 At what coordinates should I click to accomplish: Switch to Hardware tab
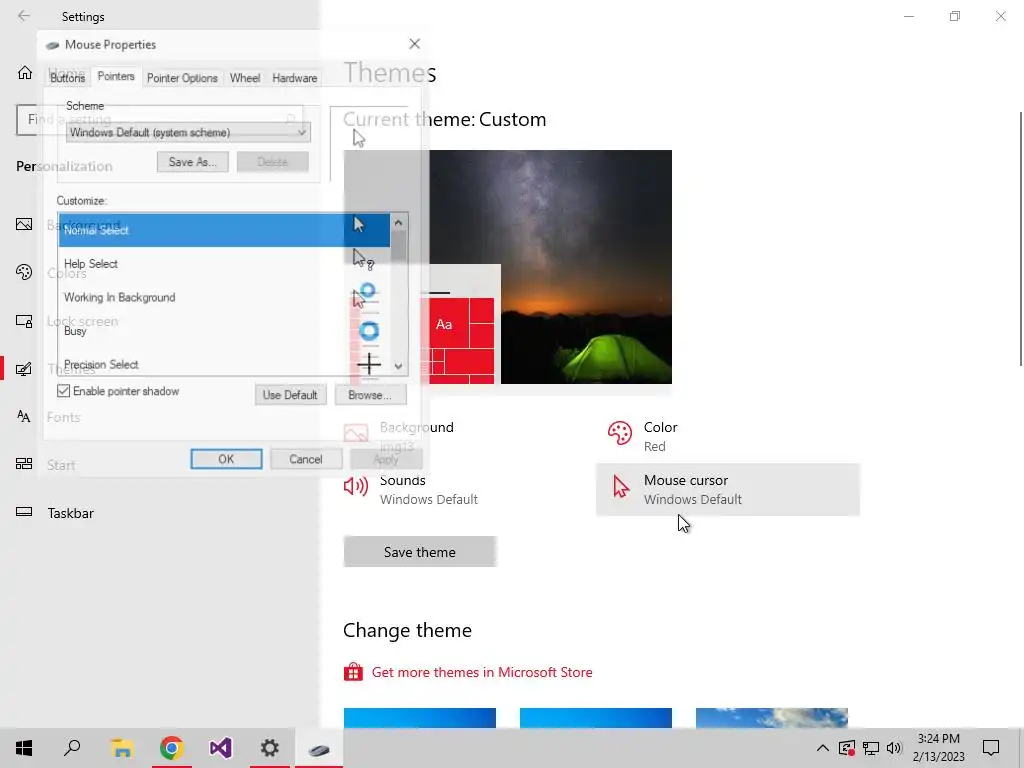point(295,78)
